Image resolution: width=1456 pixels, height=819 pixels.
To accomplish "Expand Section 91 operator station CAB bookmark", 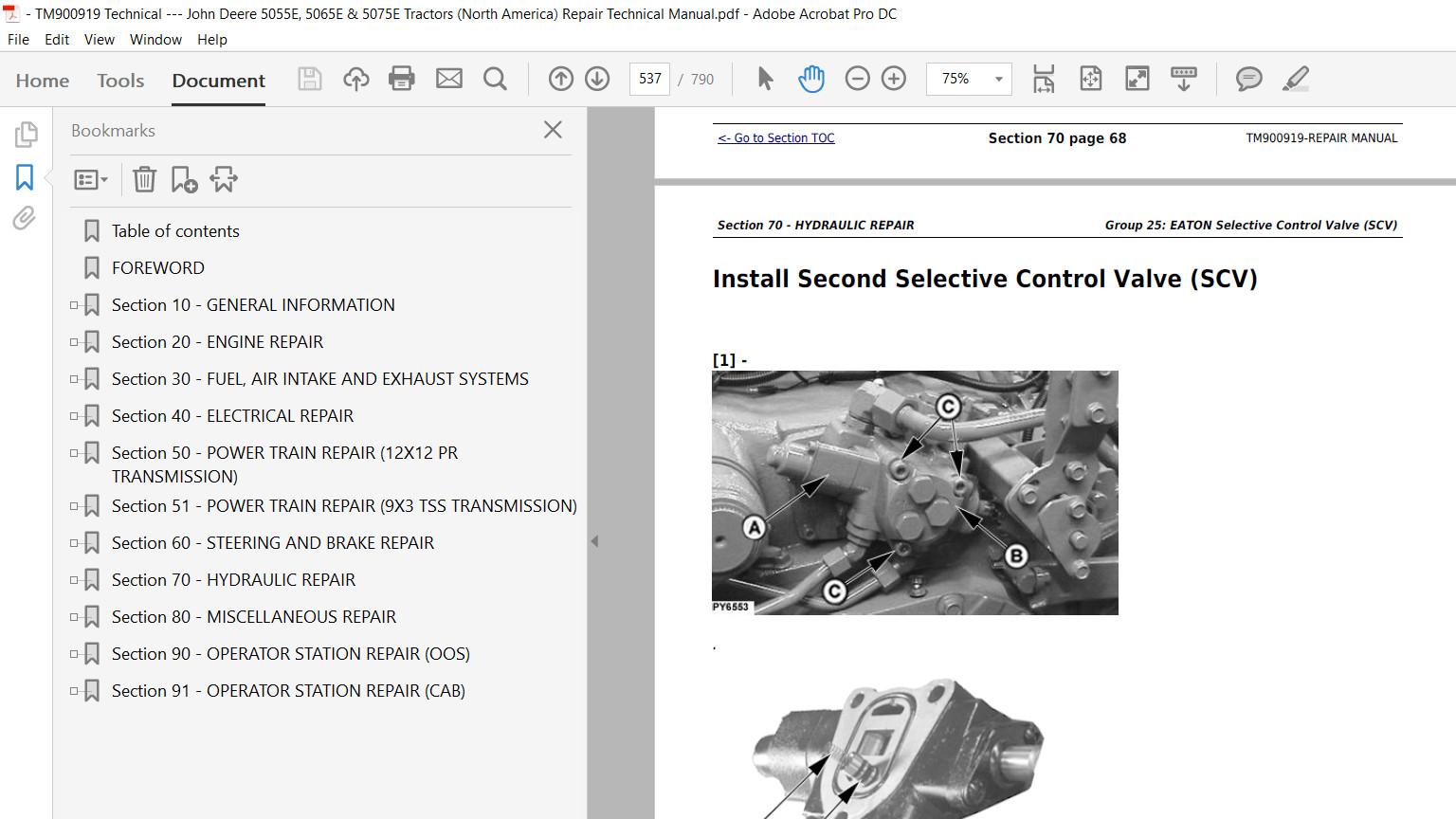I will tap(74, 691).
